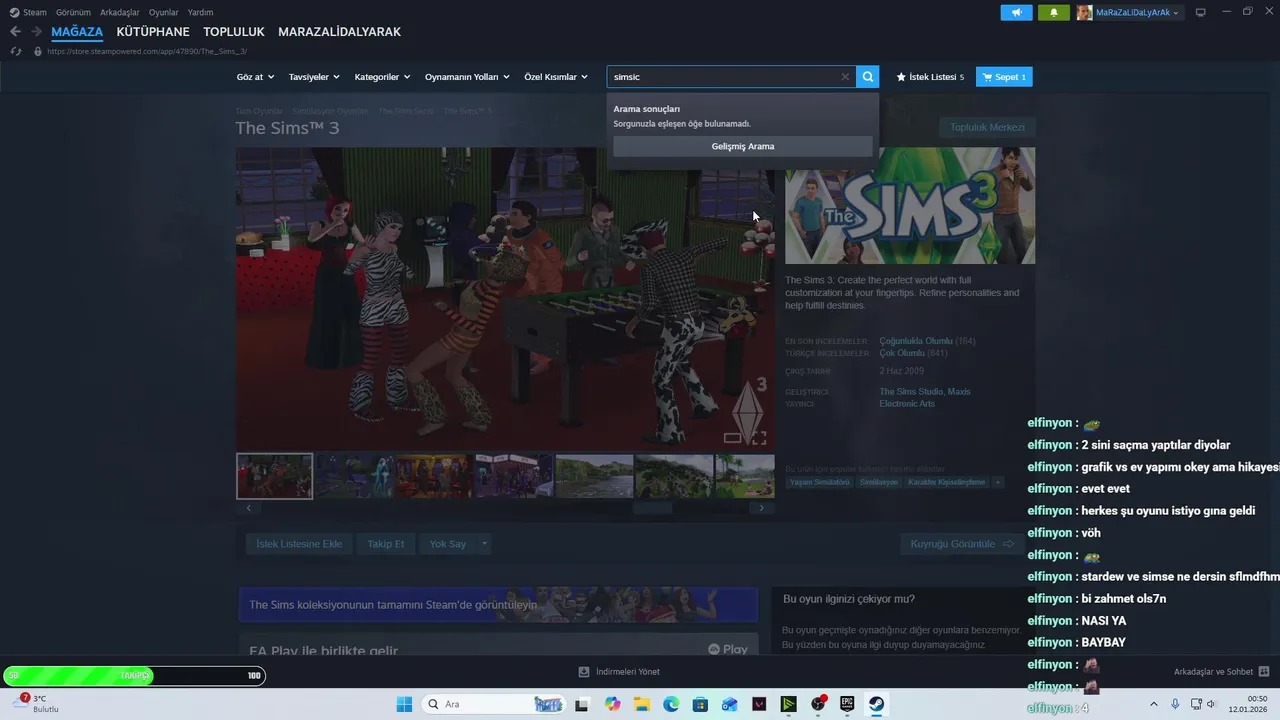Expand the MaRaZaLiDaLyArAk account dropdown
Image resolution: width=1280 pixels, height=720 pixels.
[1138, 13]
